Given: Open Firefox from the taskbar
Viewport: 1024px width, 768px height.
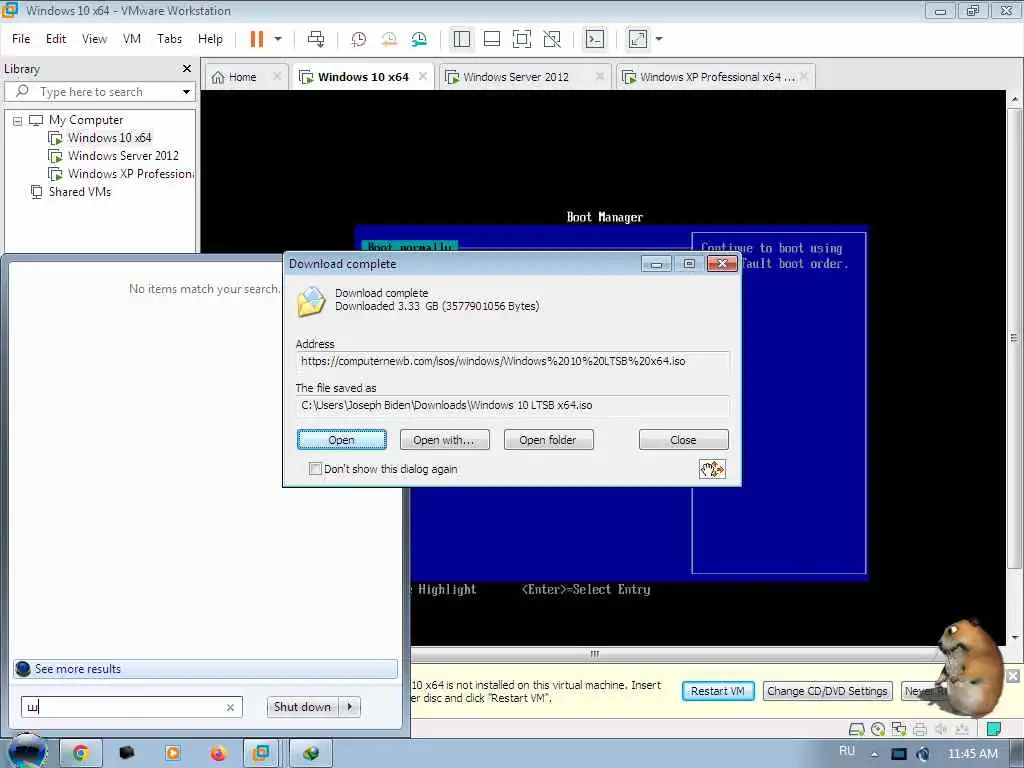Looking at the screenshot, I should click(x=218, y=753).
